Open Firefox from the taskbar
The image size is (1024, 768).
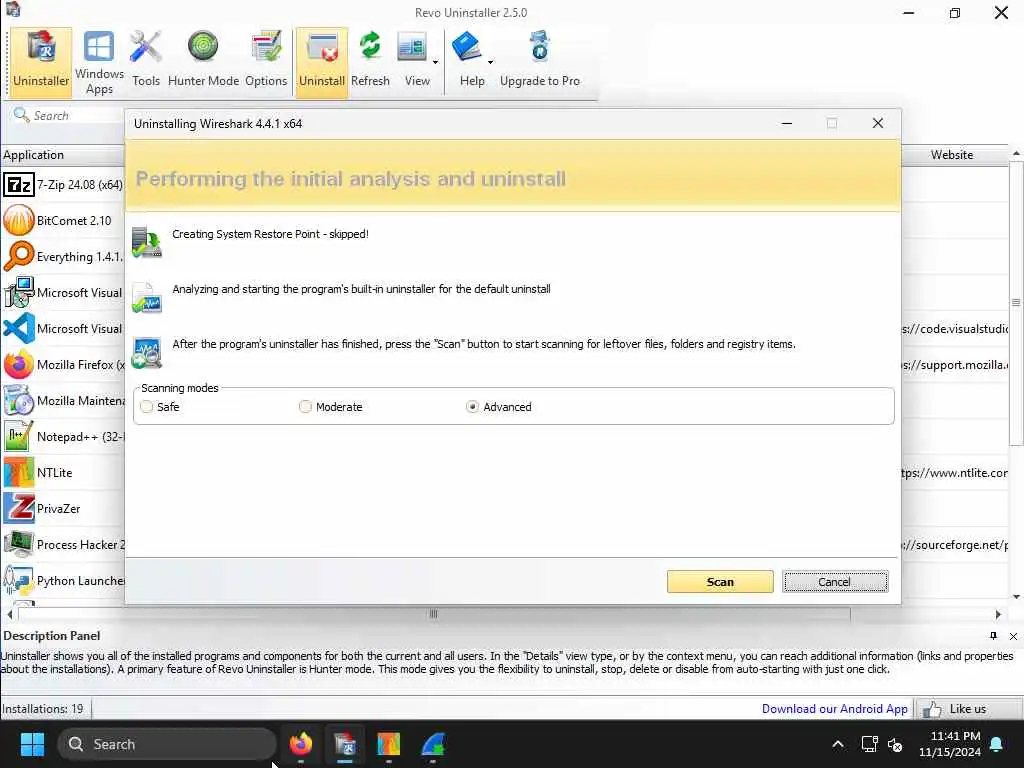(301, 744)
